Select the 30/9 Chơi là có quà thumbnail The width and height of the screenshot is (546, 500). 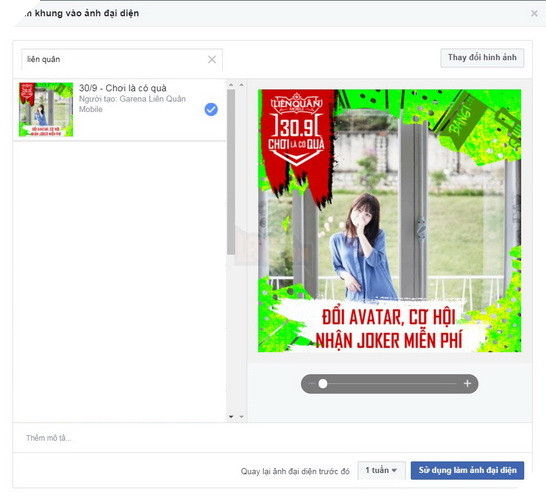pos(46,109)
